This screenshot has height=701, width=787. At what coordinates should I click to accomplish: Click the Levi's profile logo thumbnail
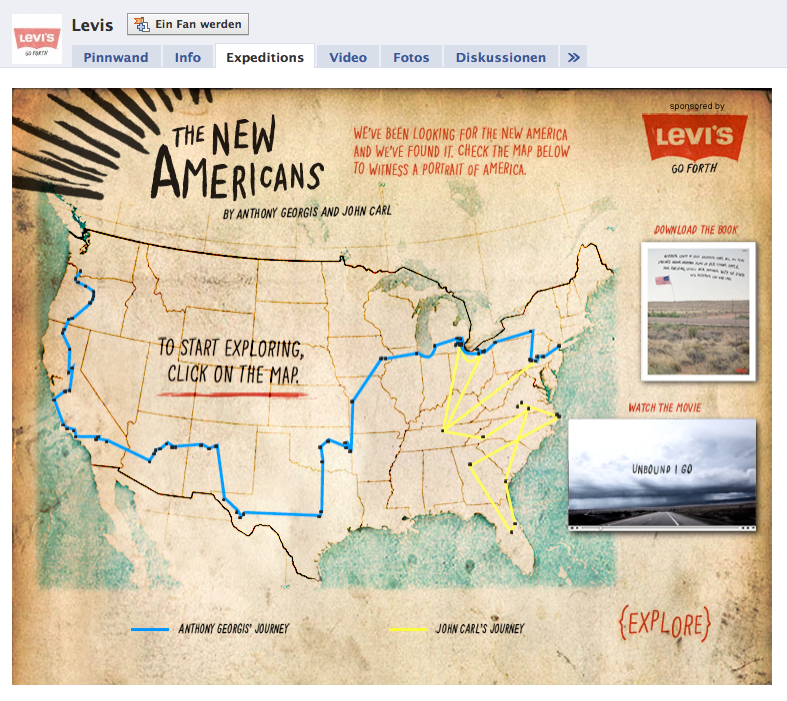pyautogui.click(x=37, y=41)
